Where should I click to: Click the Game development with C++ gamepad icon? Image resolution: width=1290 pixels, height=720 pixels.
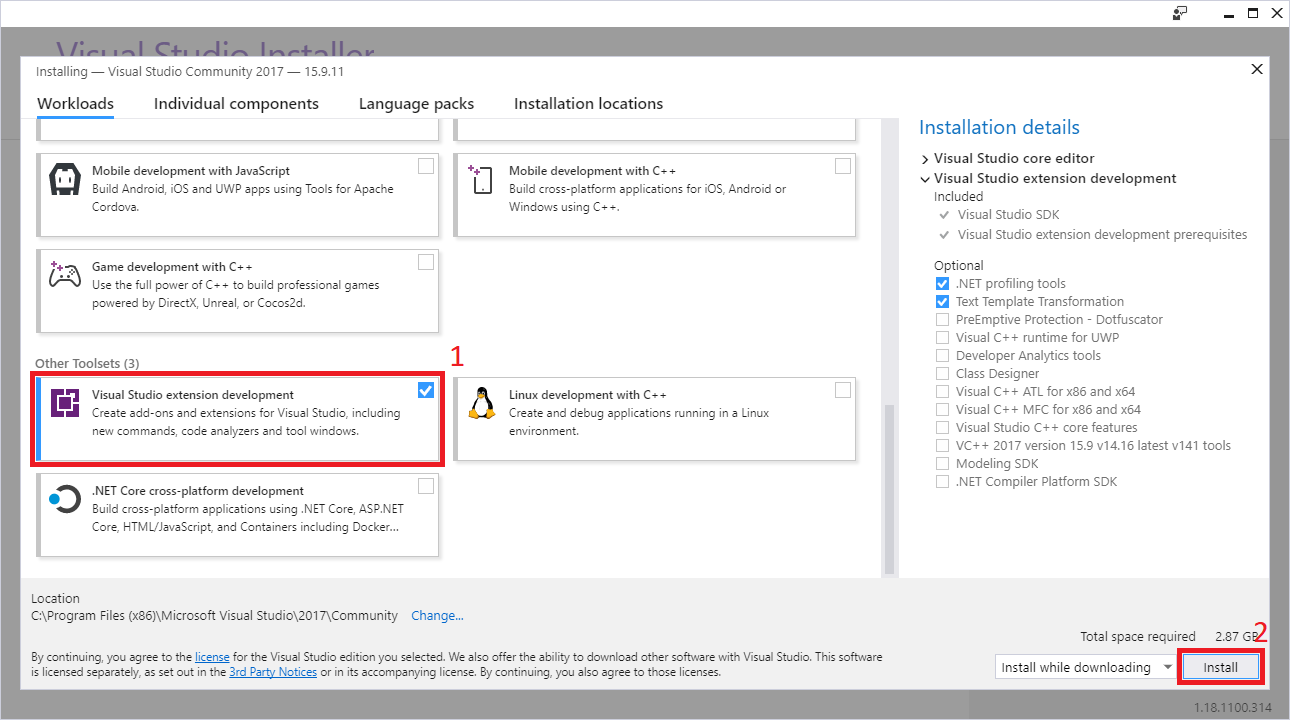[64, 276]
